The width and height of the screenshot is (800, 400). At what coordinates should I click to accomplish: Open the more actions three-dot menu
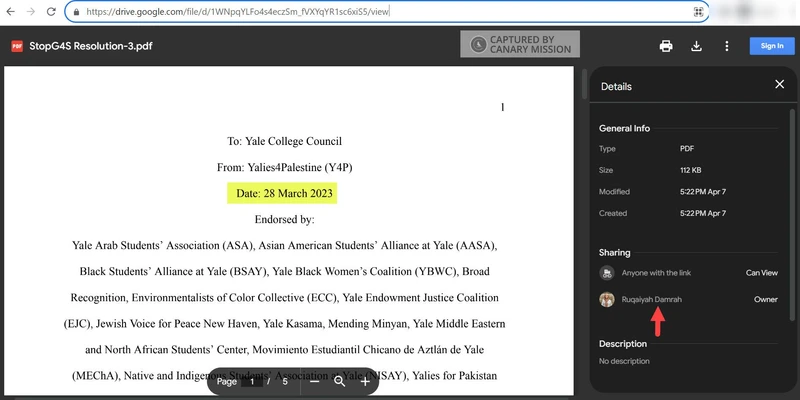point(727,46)
